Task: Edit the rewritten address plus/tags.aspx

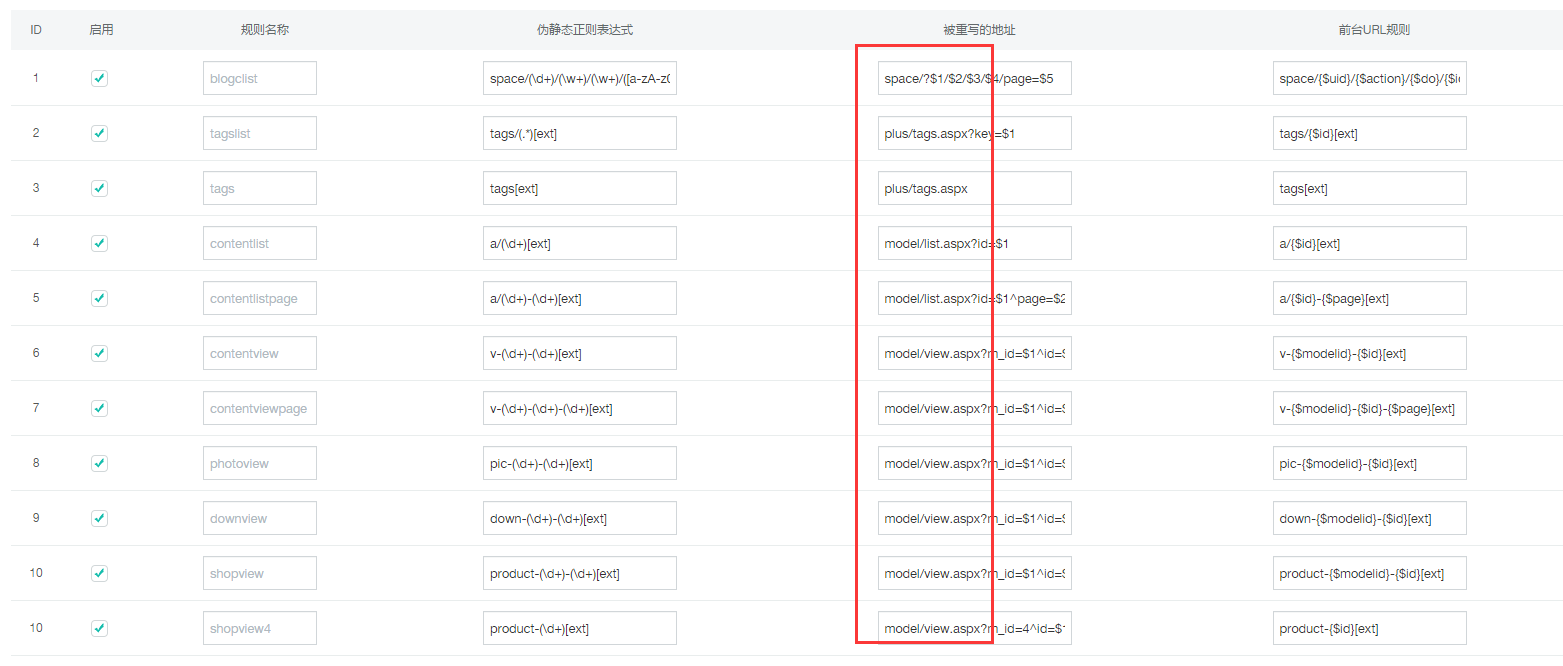Action: (x=973, y=187)
